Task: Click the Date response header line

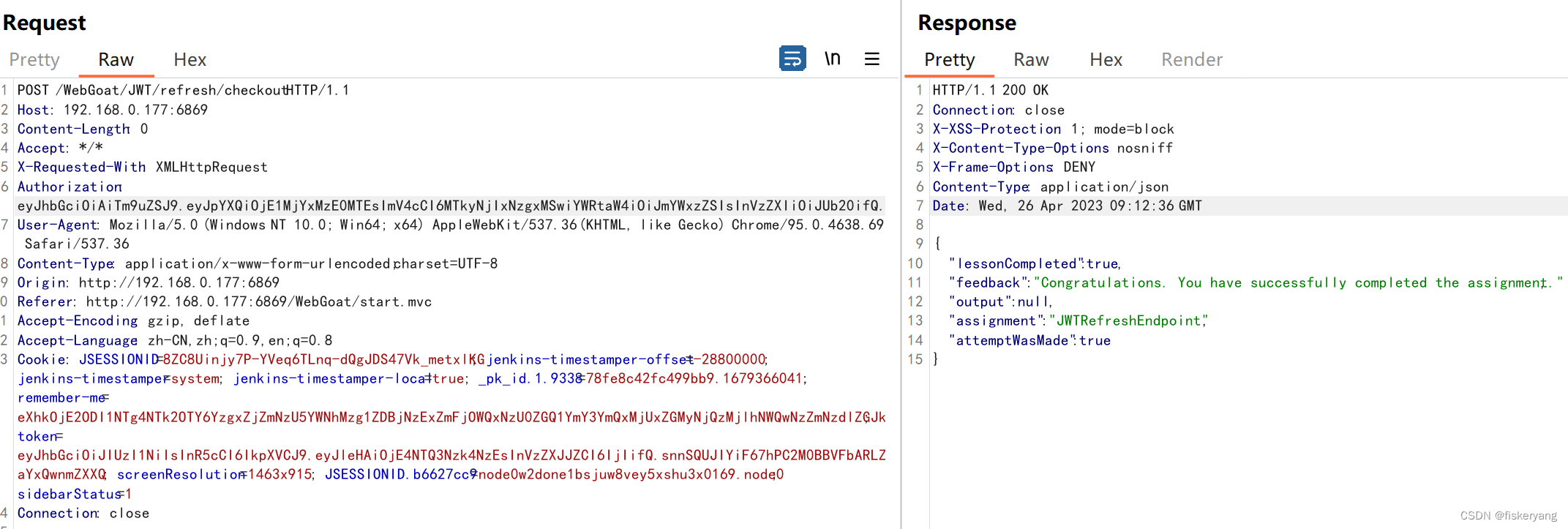Action: coord(1068,206)
